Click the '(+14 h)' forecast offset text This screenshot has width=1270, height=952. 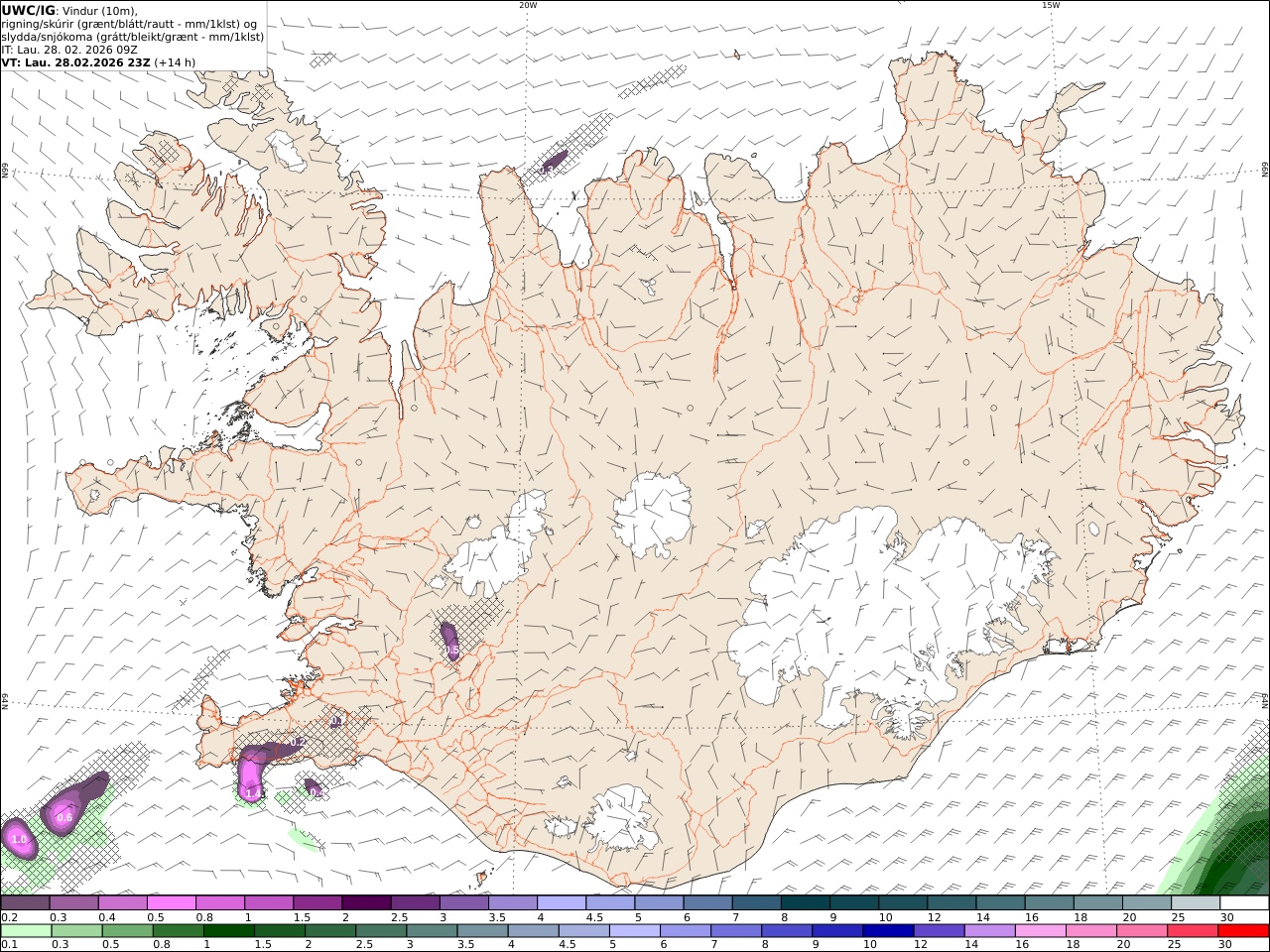pyautogui.click(x=175, y=62)
